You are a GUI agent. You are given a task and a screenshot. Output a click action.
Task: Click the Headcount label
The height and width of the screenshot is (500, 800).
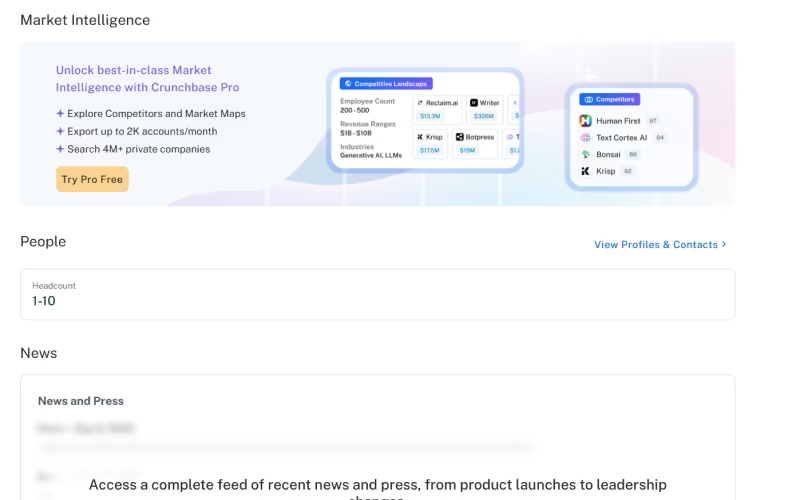[54, 286]
